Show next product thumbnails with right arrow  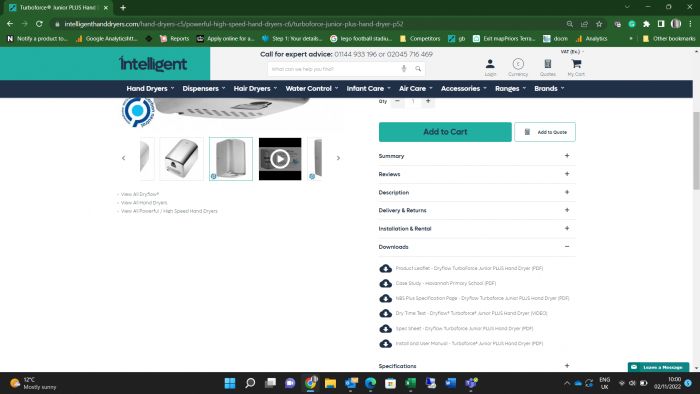tap(338, 158)
